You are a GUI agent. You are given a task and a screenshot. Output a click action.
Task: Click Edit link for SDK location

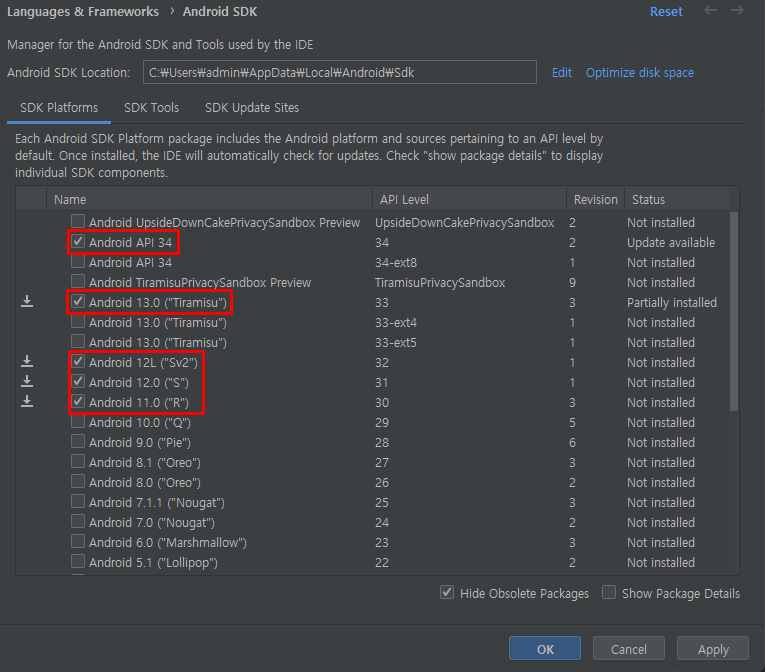point(562,73)
